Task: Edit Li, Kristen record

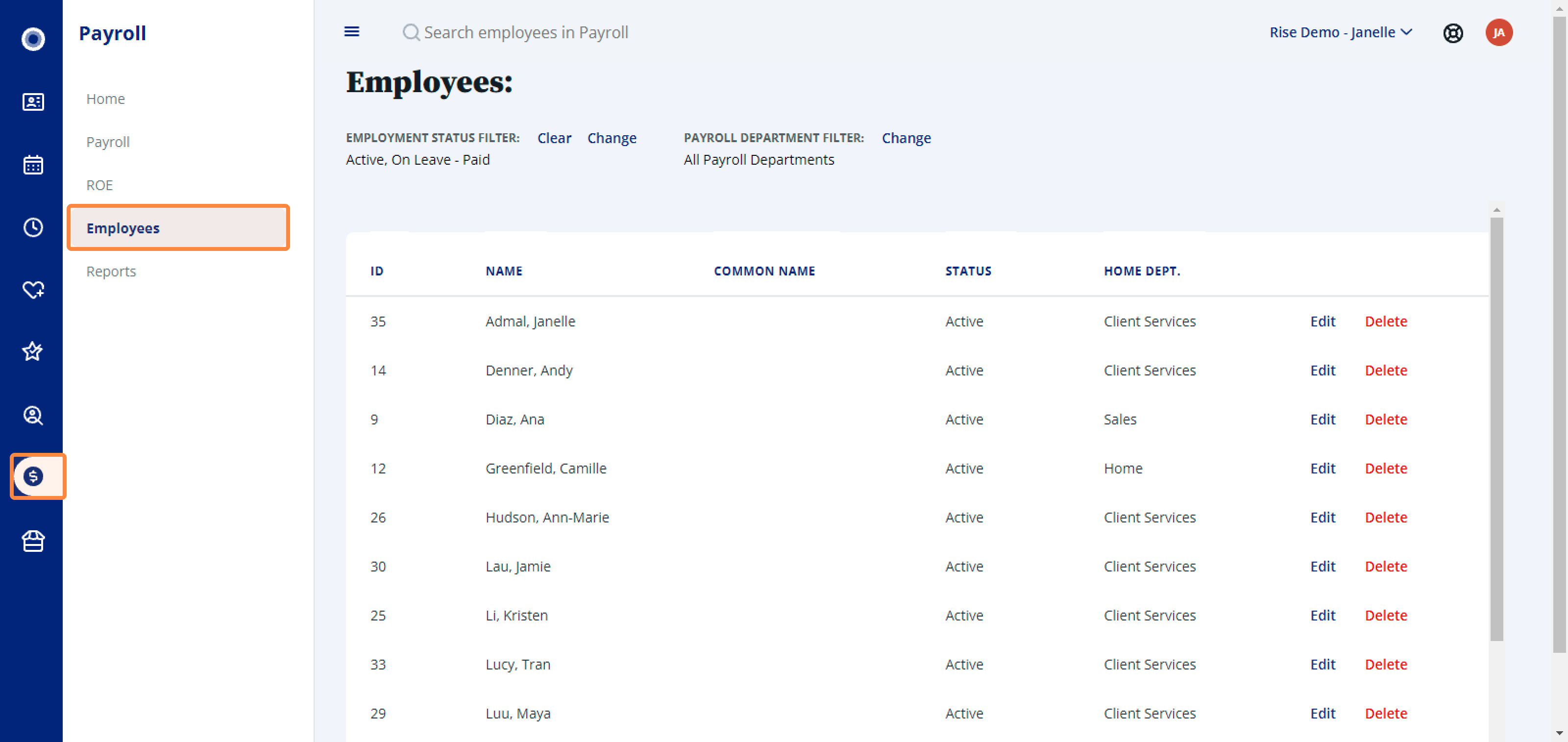Action: (x=1322, y=616)
